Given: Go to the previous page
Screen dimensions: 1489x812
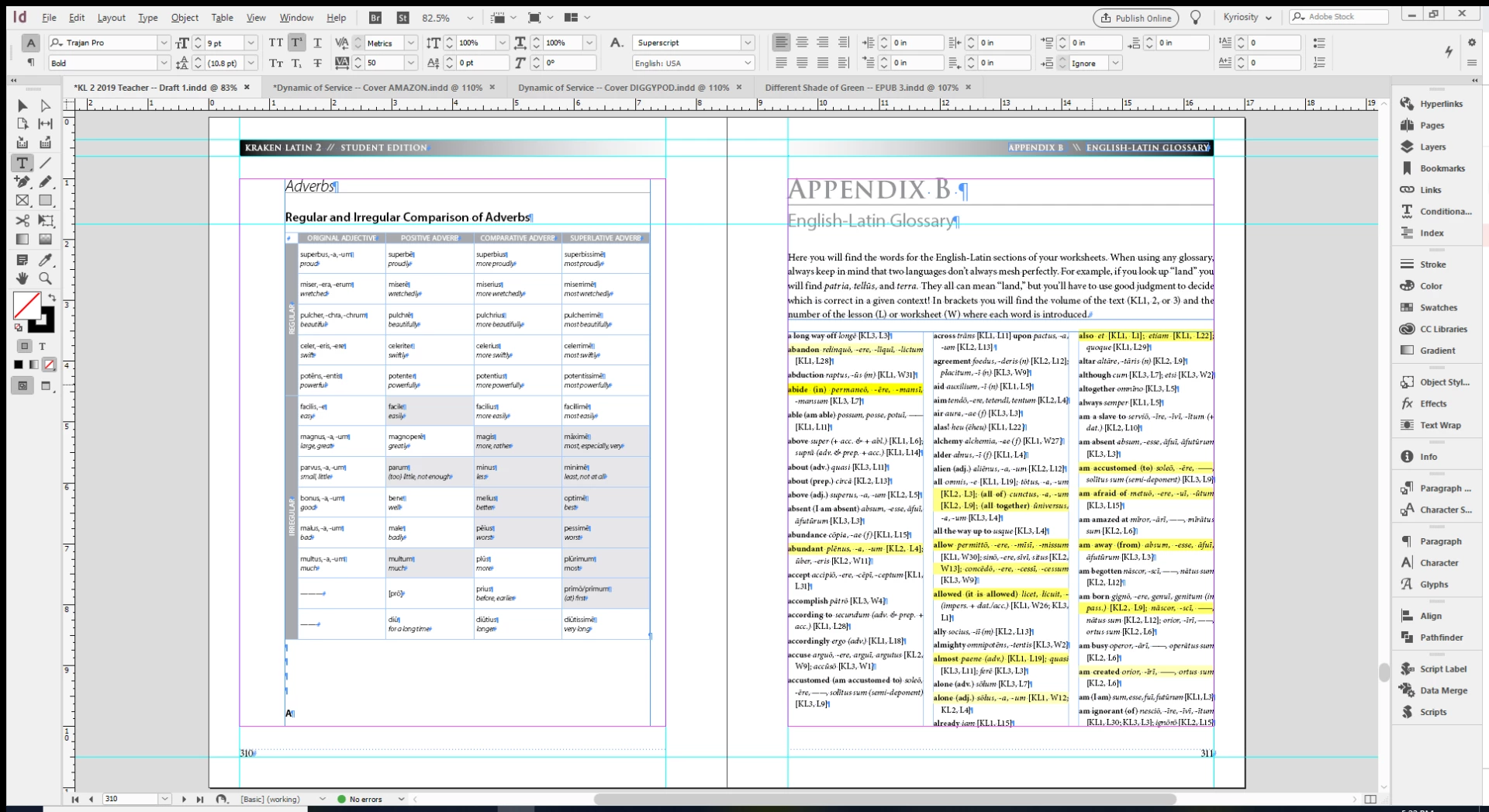Looking at the screenshot, I should [x=91, y=799].
